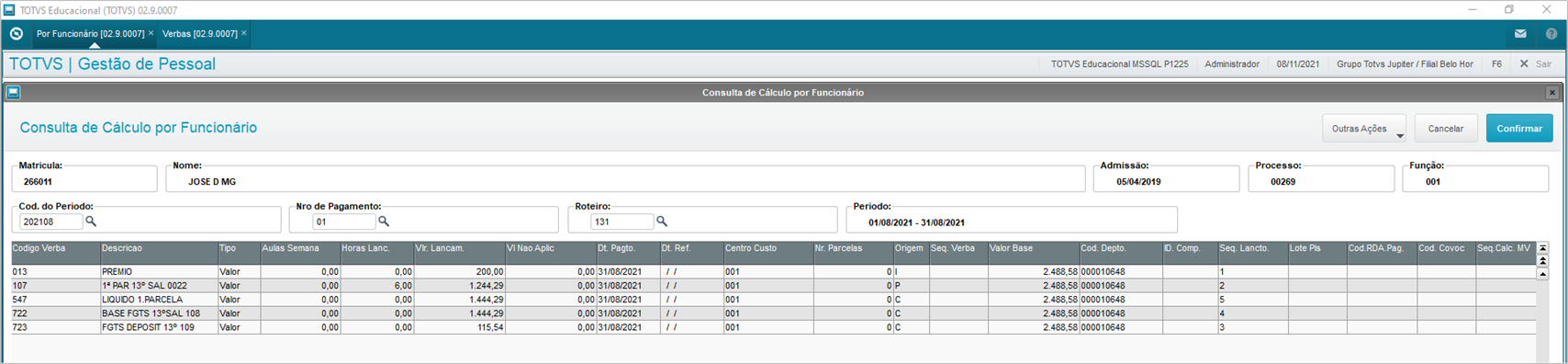Open the mail envelope icon
The width and height of the screenshot is (1568, 364).
click(1520, 34)
